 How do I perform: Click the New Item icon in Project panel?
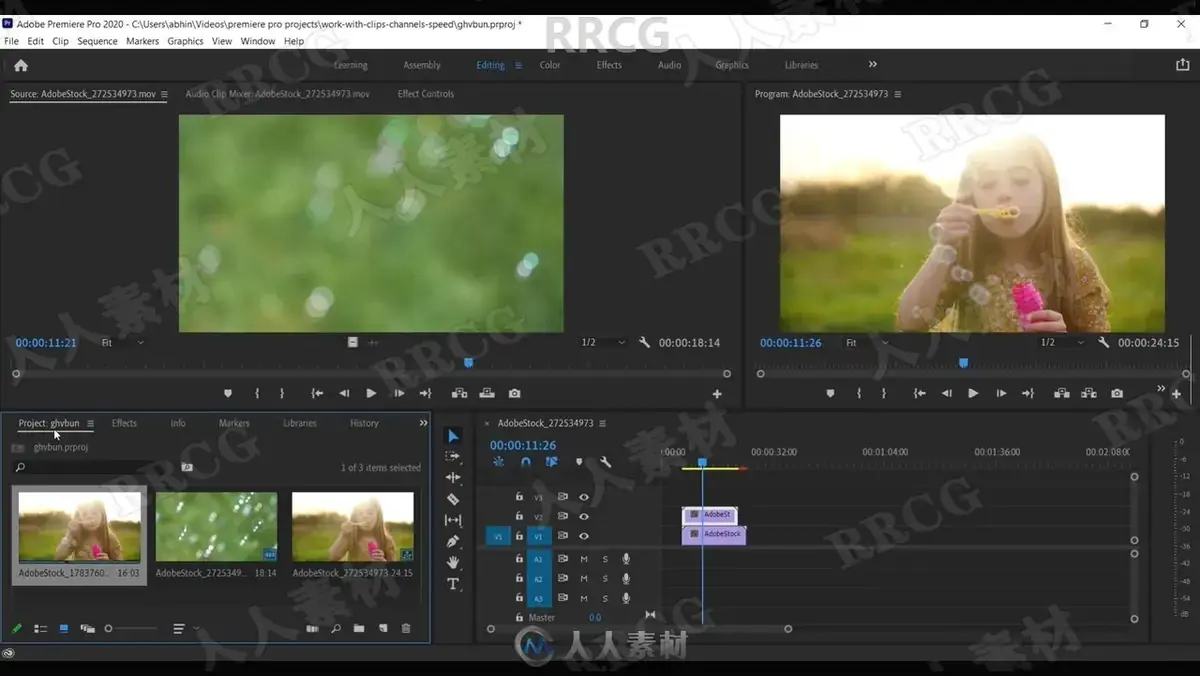point(383,629)
